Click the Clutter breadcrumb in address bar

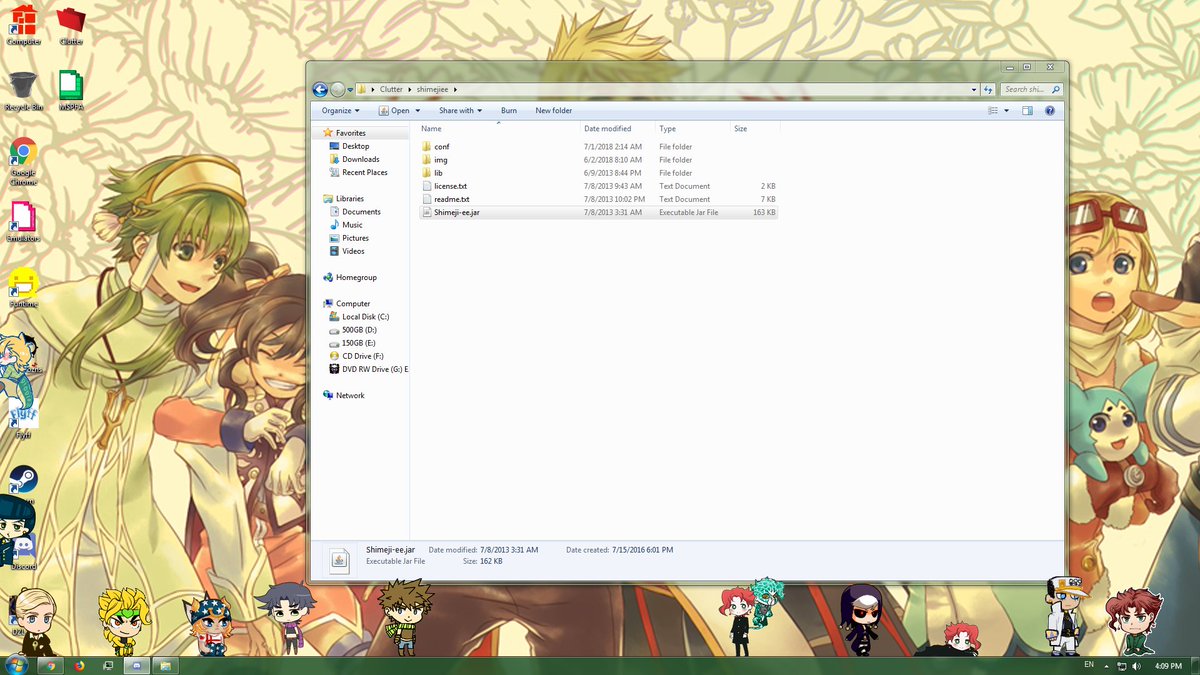(x=391, y=90)
